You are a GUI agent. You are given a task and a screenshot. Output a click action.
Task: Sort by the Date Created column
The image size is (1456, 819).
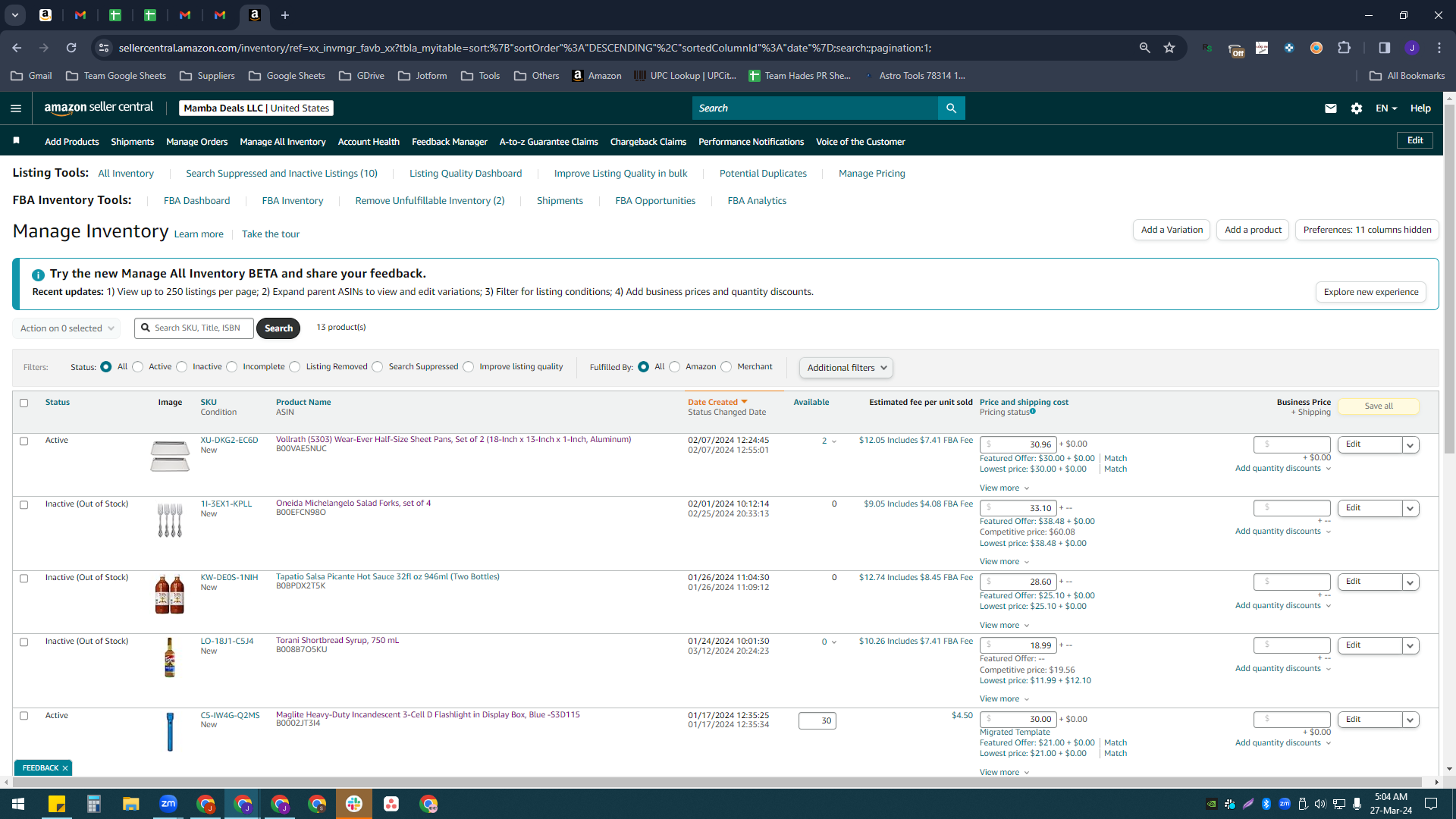(717, 402)
